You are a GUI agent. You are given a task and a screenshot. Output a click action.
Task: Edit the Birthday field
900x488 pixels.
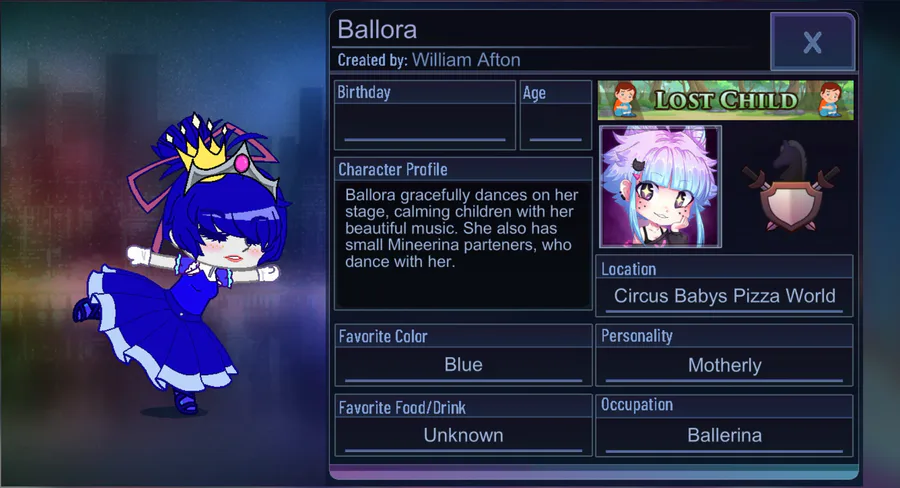pos(425,123)
